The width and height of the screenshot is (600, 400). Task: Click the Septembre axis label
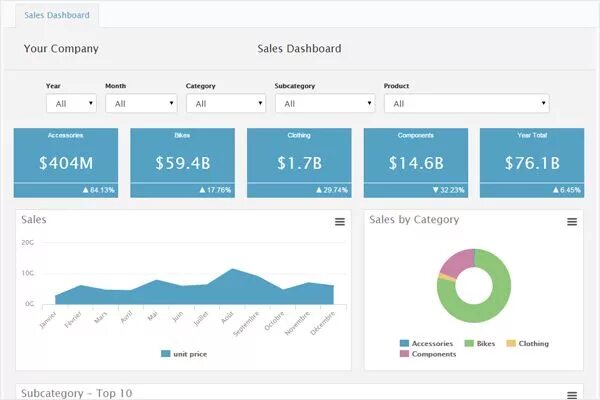click(x=246, y=324)
